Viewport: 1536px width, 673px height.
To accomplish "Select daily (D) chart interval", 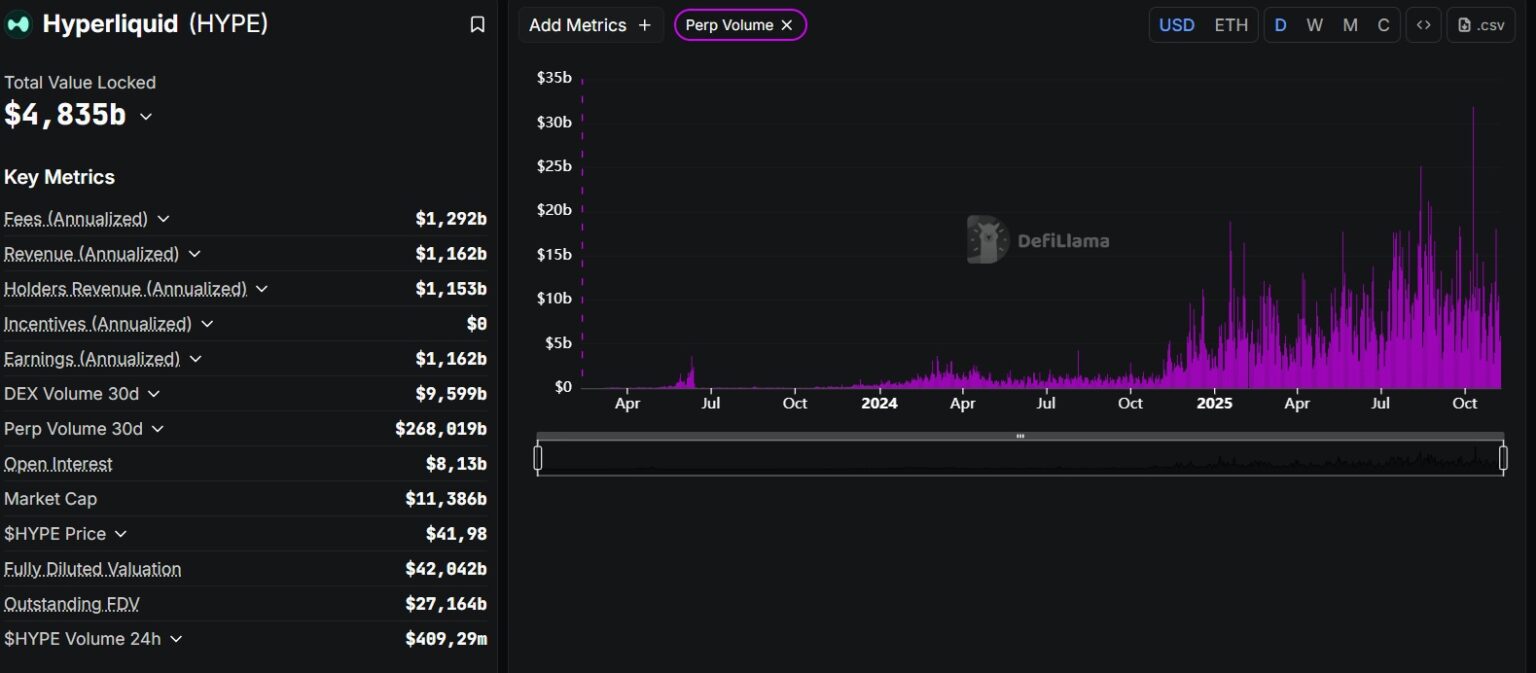I will tap(1280, 25).
